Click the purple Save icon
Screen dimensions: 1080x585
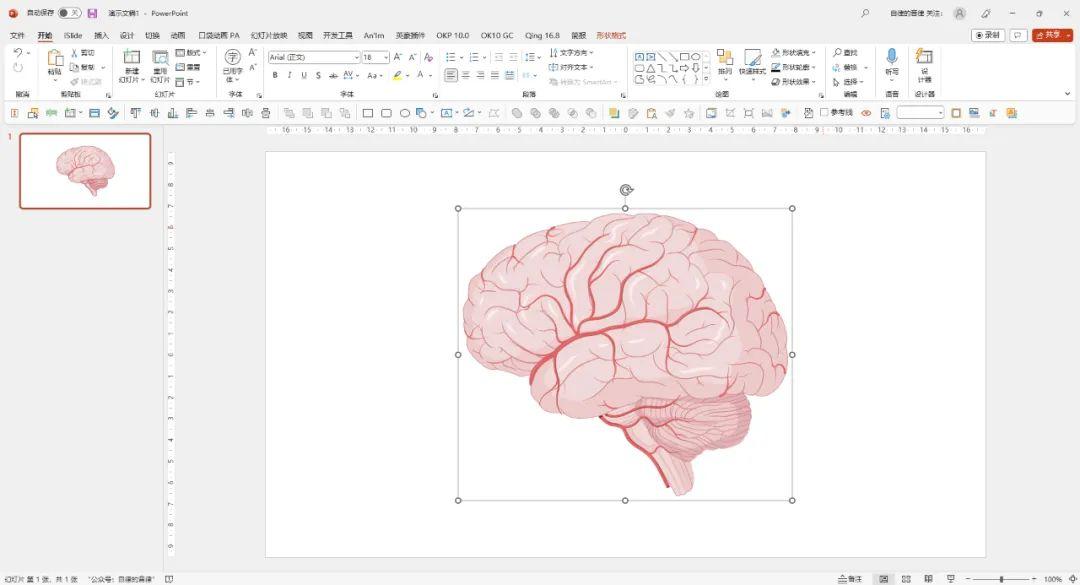[x=92, y=13]
